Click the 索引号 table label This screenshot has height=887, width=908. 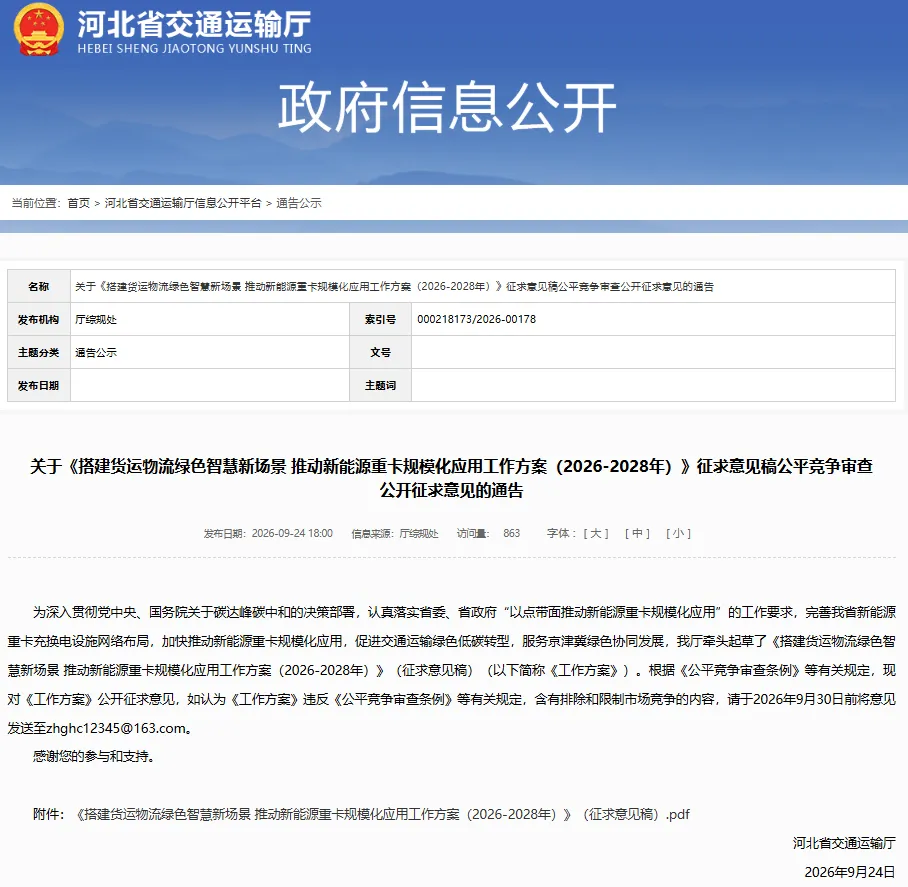[380, 320]
